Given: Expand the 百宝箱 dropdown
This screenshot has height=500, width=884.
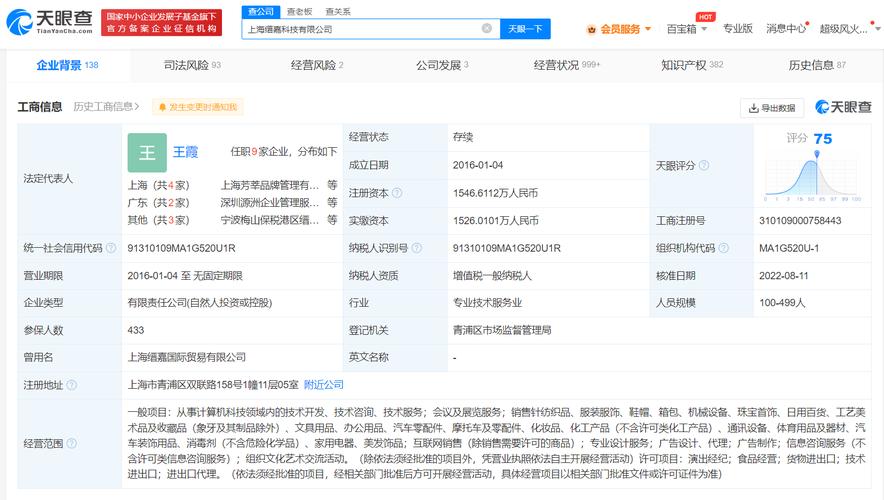Looking at the screenshot, I should [x=687, y=29].
